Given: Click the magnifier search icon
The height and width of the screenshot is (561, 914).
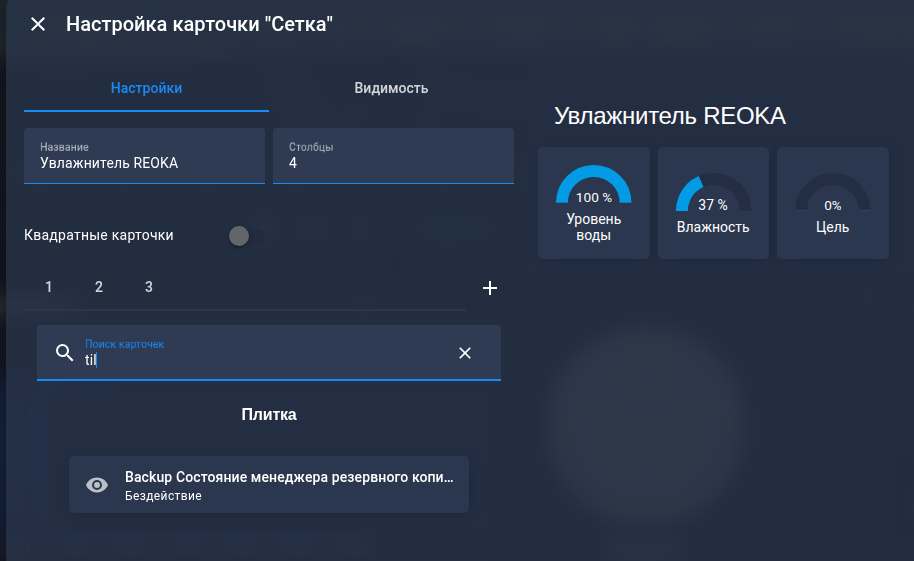Looking at the screenshot, I should (64, 352).
